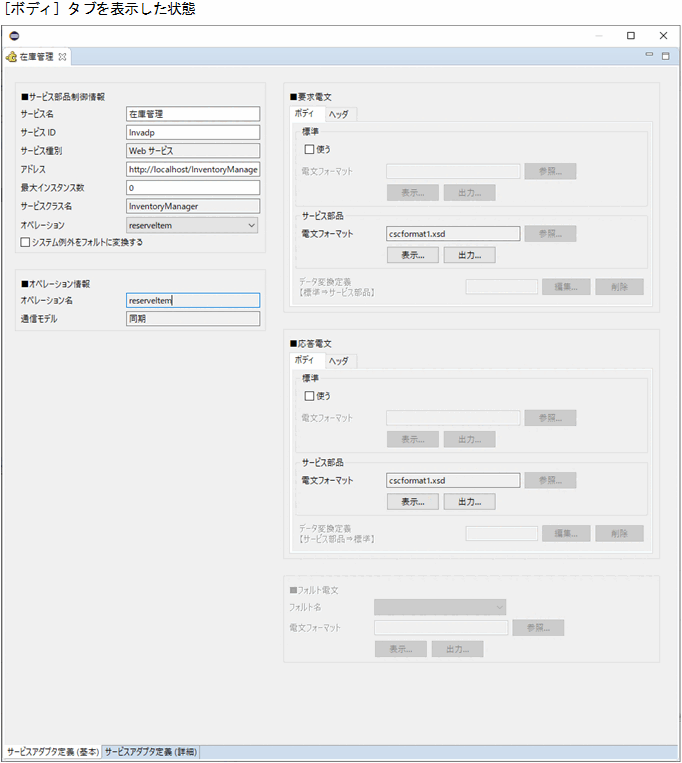The height and width of the screenshot is (763, 682).
Task: Click 表示 button under 要求電文 標準
Action: pos(413,193)
